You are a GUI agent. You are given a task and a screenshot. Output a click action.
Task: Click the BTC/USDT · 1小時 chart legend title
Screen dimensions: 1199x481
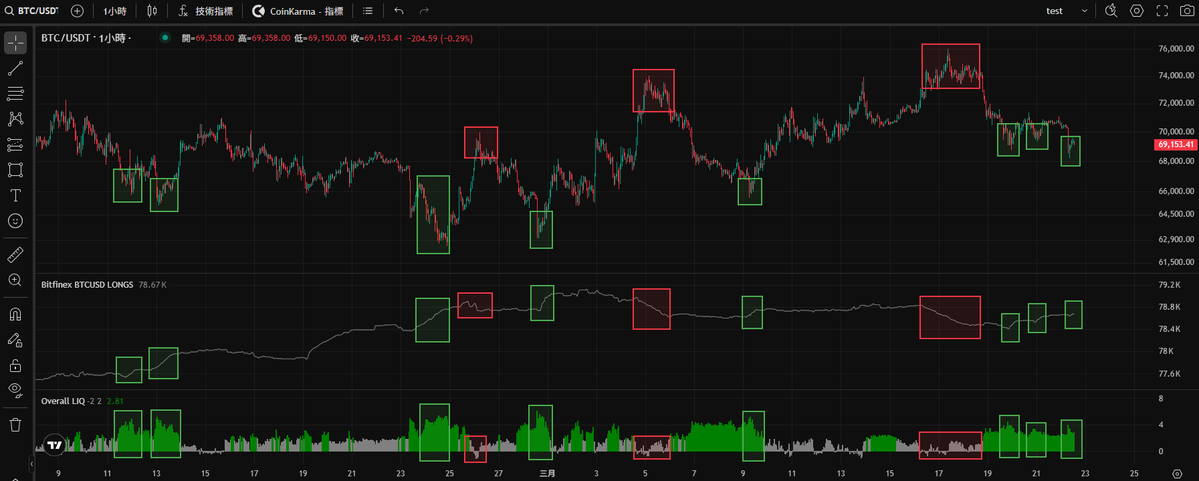tap(85, 37)
